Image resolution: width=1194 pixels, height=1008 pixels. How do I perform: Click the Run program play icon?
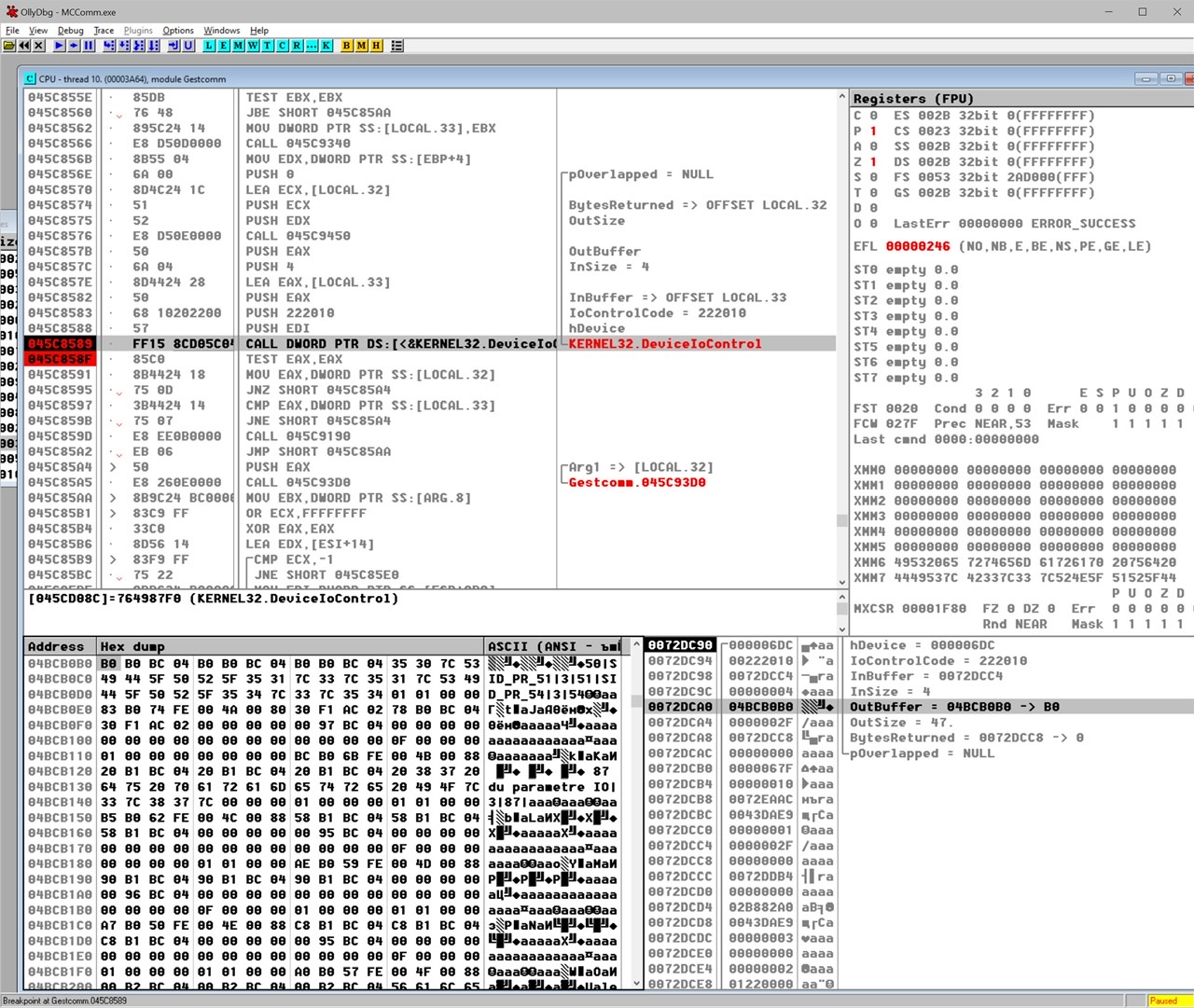coord(59,46)
